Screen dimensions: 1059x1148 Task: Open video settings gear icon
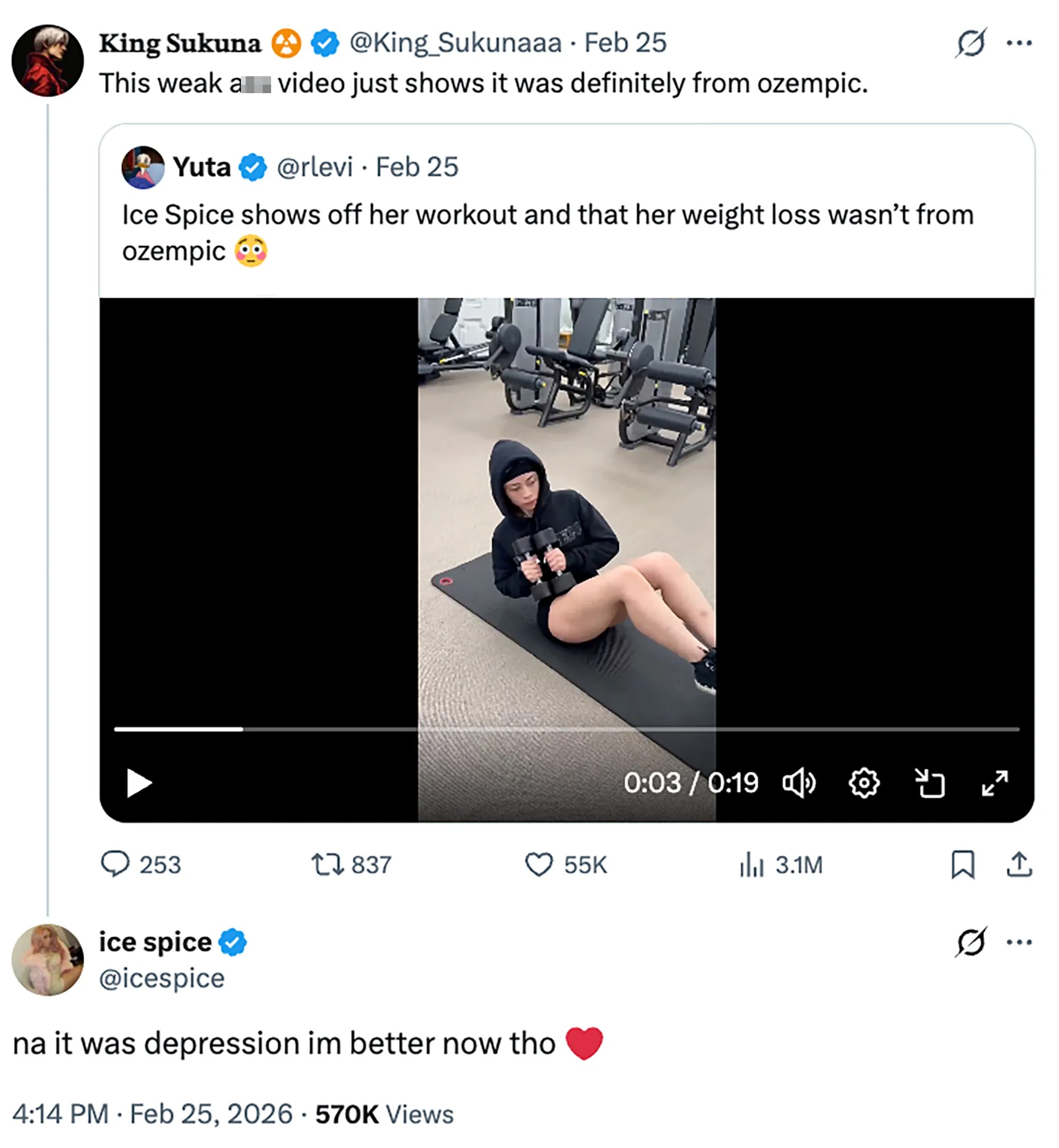864,782
